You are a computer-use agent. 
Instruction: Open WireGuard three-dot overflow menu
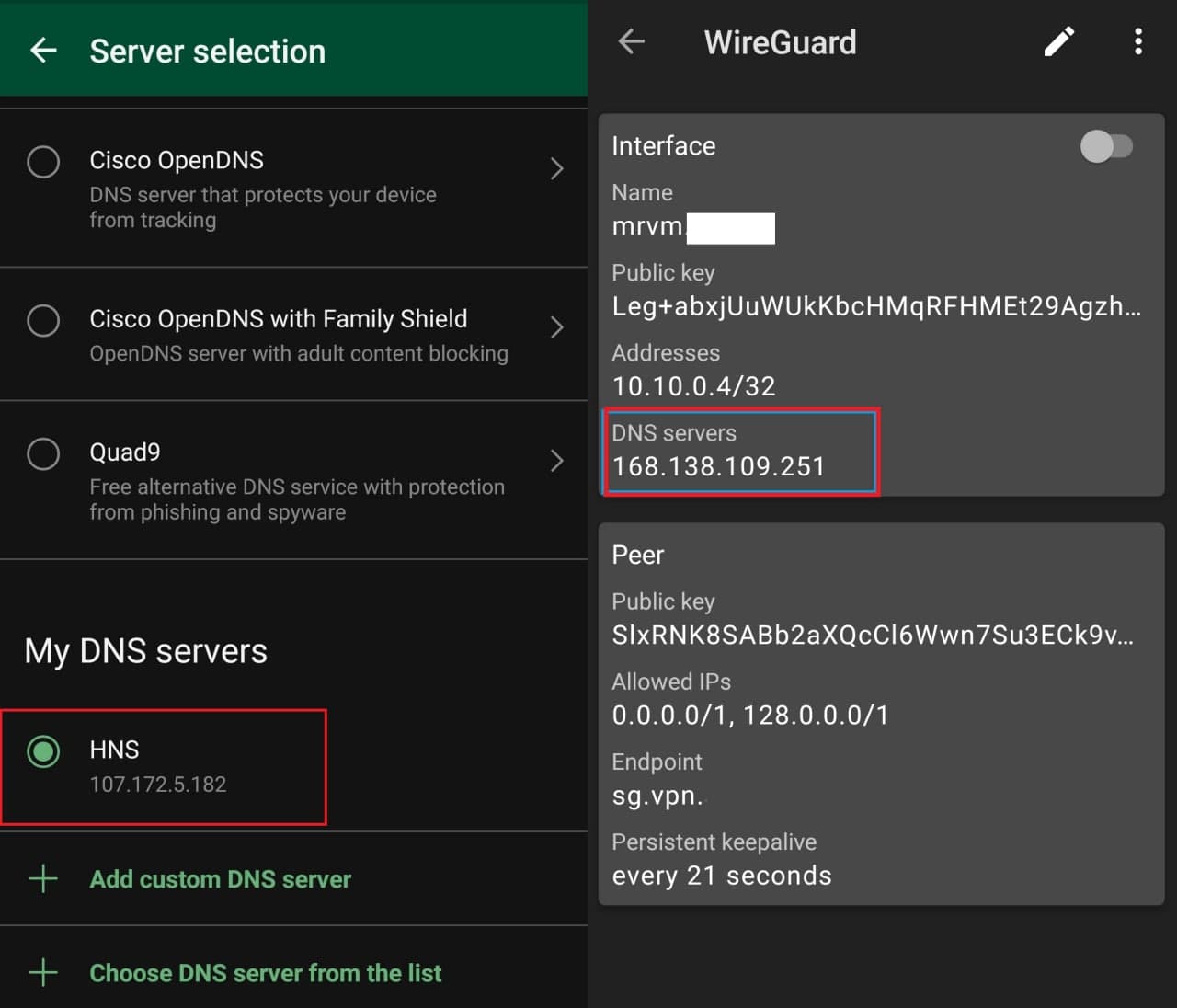1138,41
